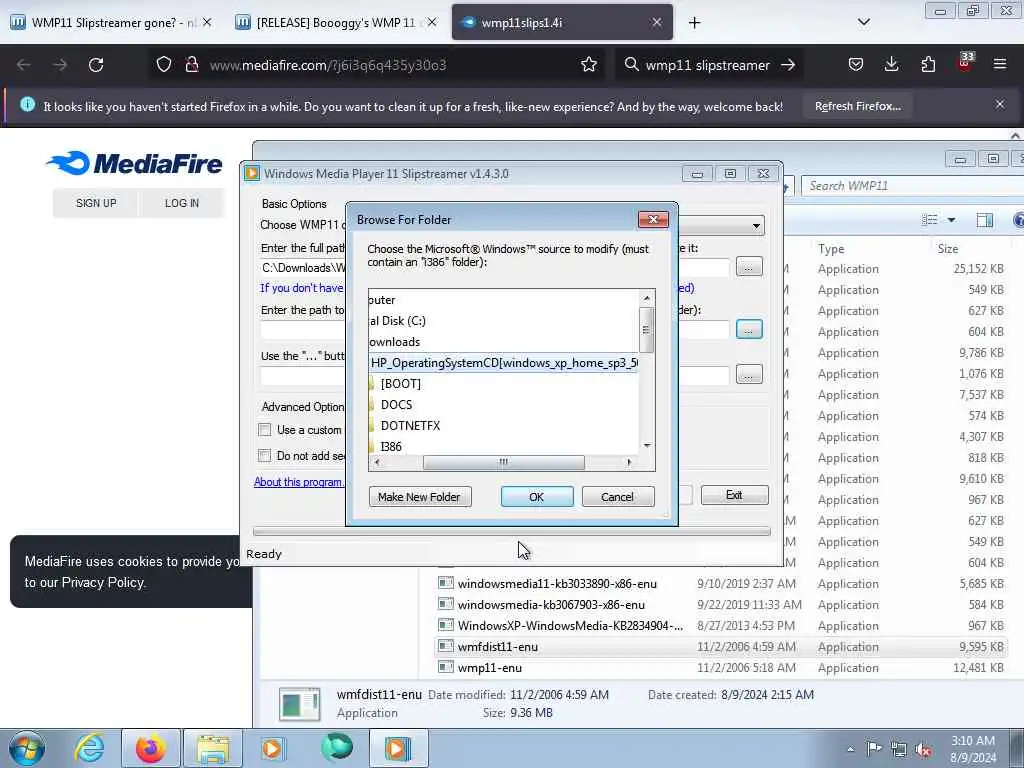Click the horizontal scroll left arrow in folder tree

(377, 462)
